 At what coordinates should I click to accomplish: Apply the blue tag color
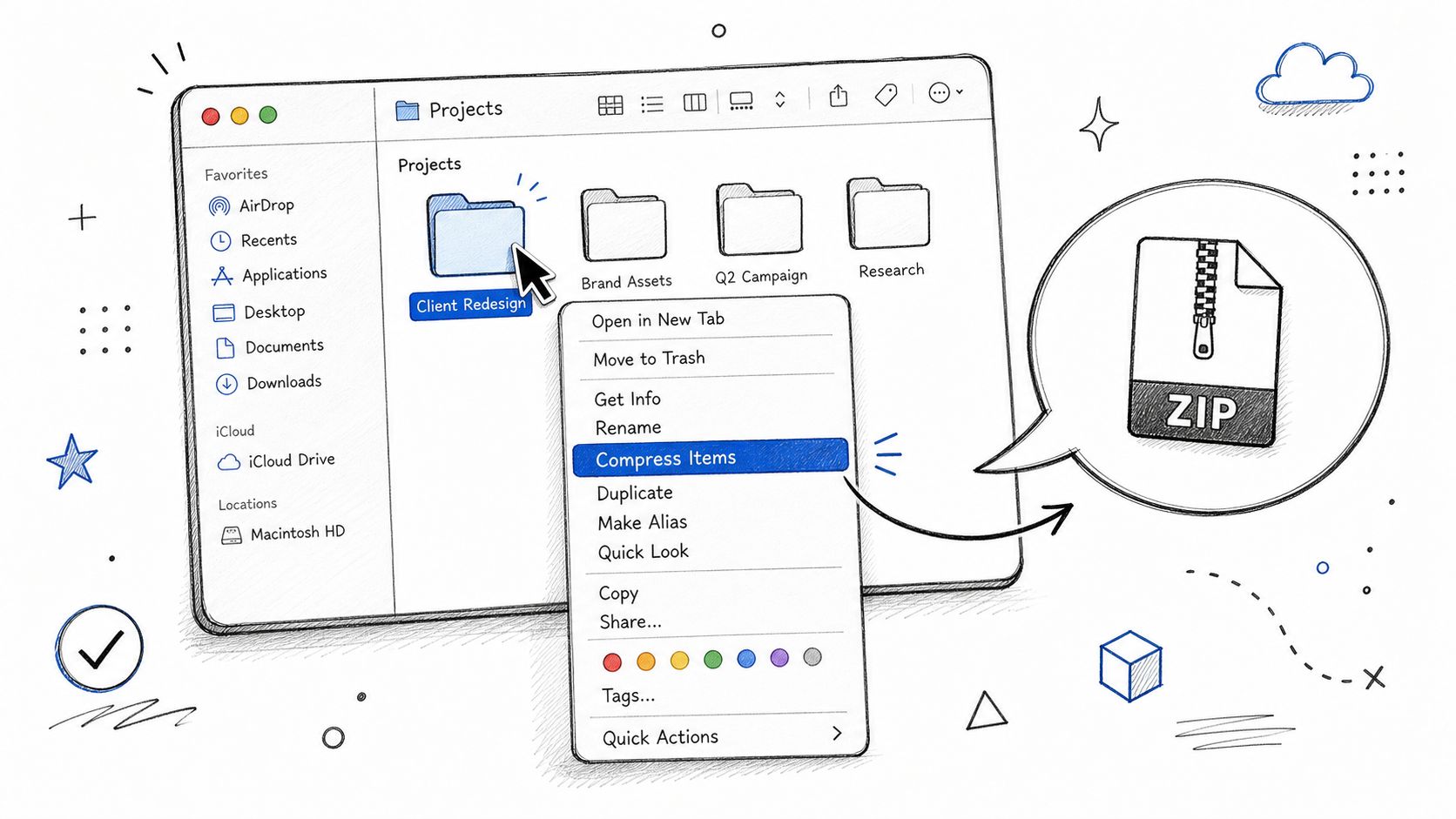pyautogui.click(x=746, y=659)
